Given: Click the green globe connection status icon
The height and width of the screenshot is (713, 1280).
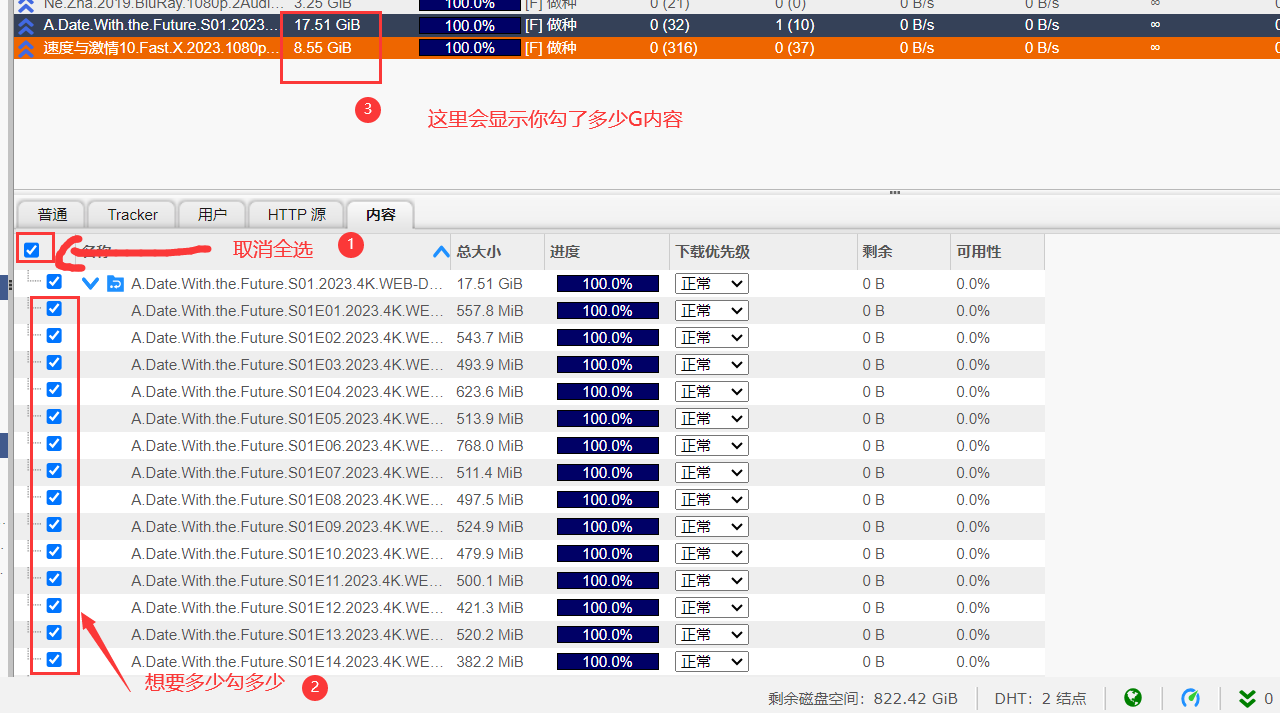Looking at the screenshot, I should click(1133, 698).
